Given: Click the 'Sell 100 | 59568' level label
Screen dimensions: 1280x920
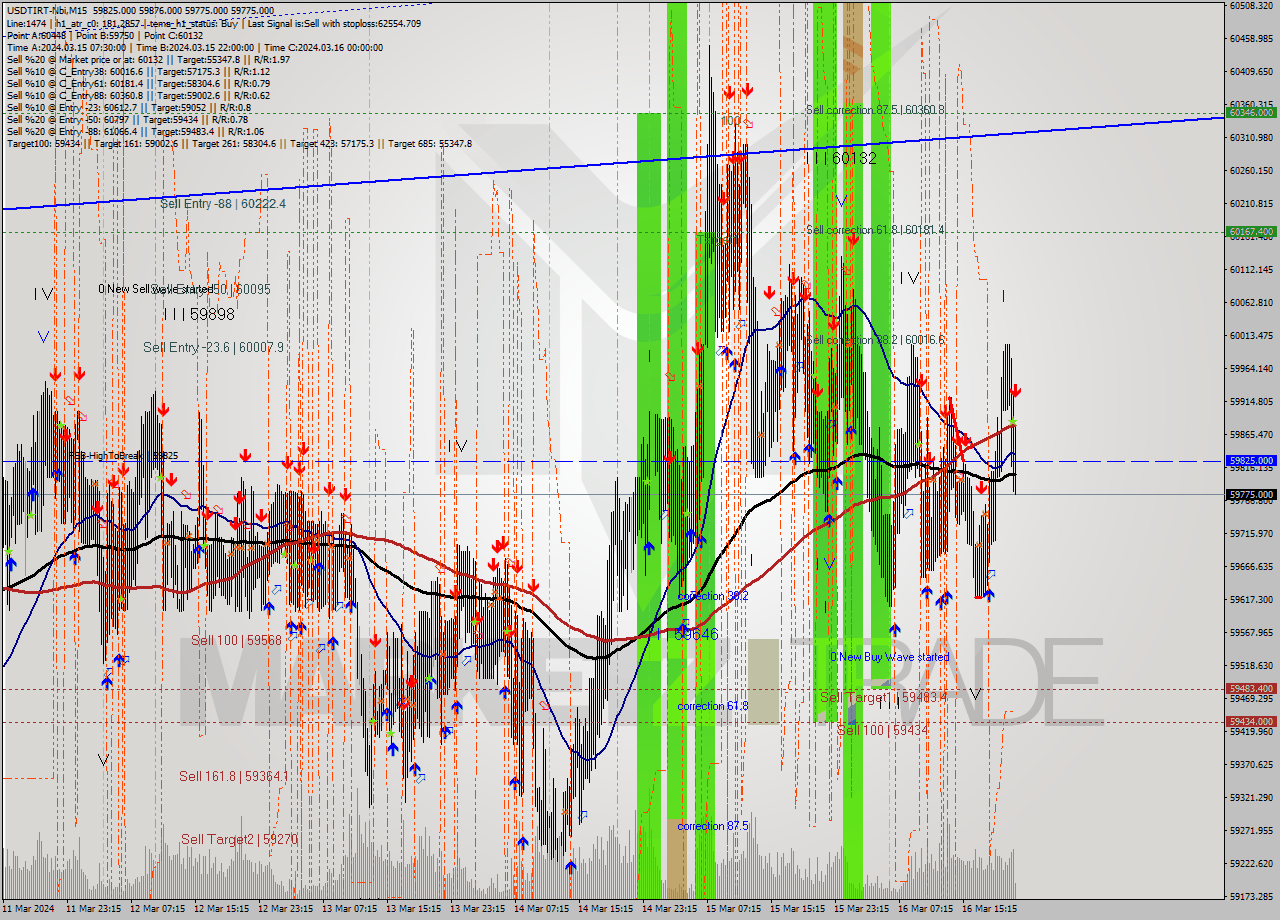Looking at the screenshot, I should click(x=237, y=640).
